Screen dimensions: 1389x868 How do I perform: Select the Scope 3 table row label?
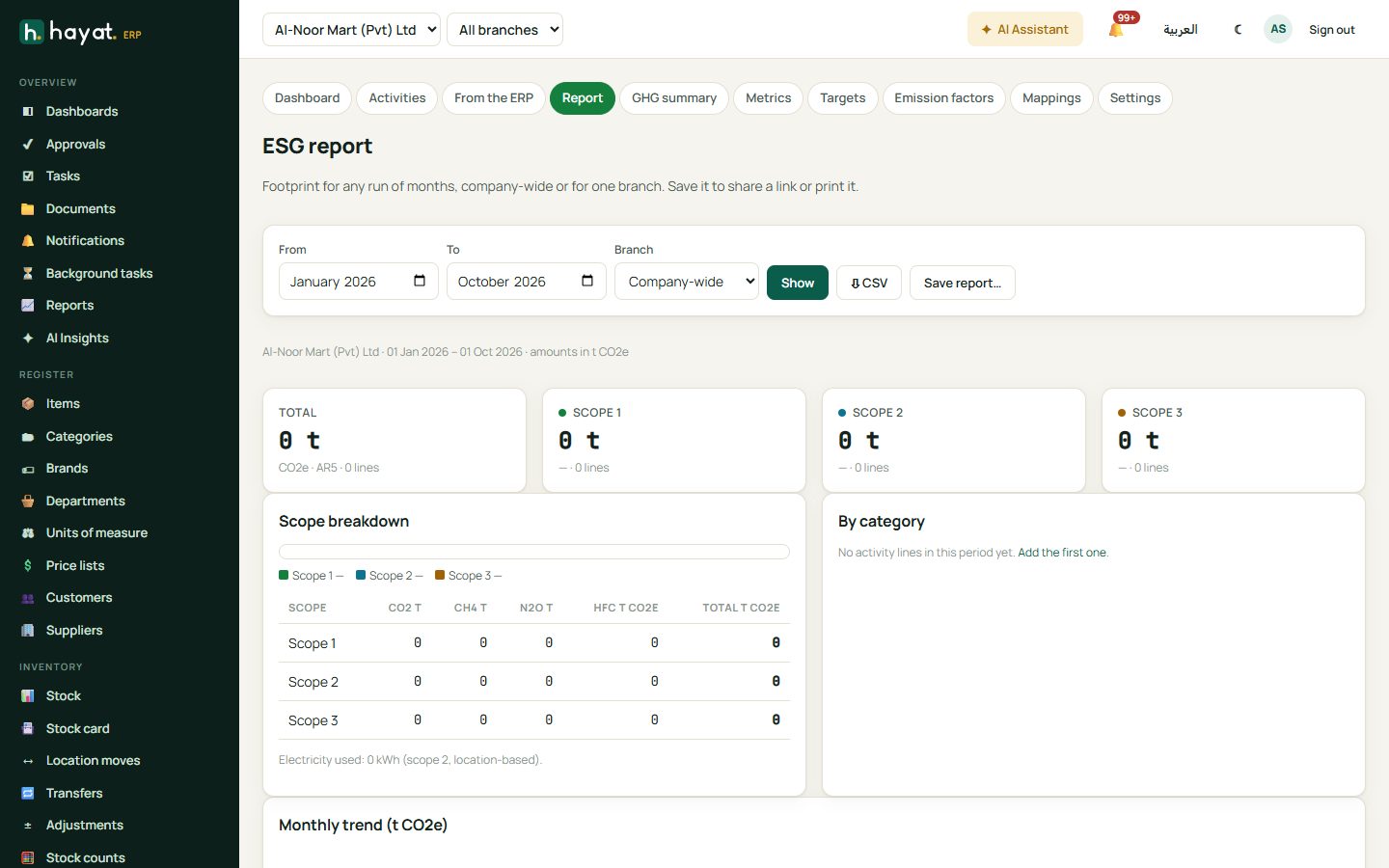pos(313,720)
